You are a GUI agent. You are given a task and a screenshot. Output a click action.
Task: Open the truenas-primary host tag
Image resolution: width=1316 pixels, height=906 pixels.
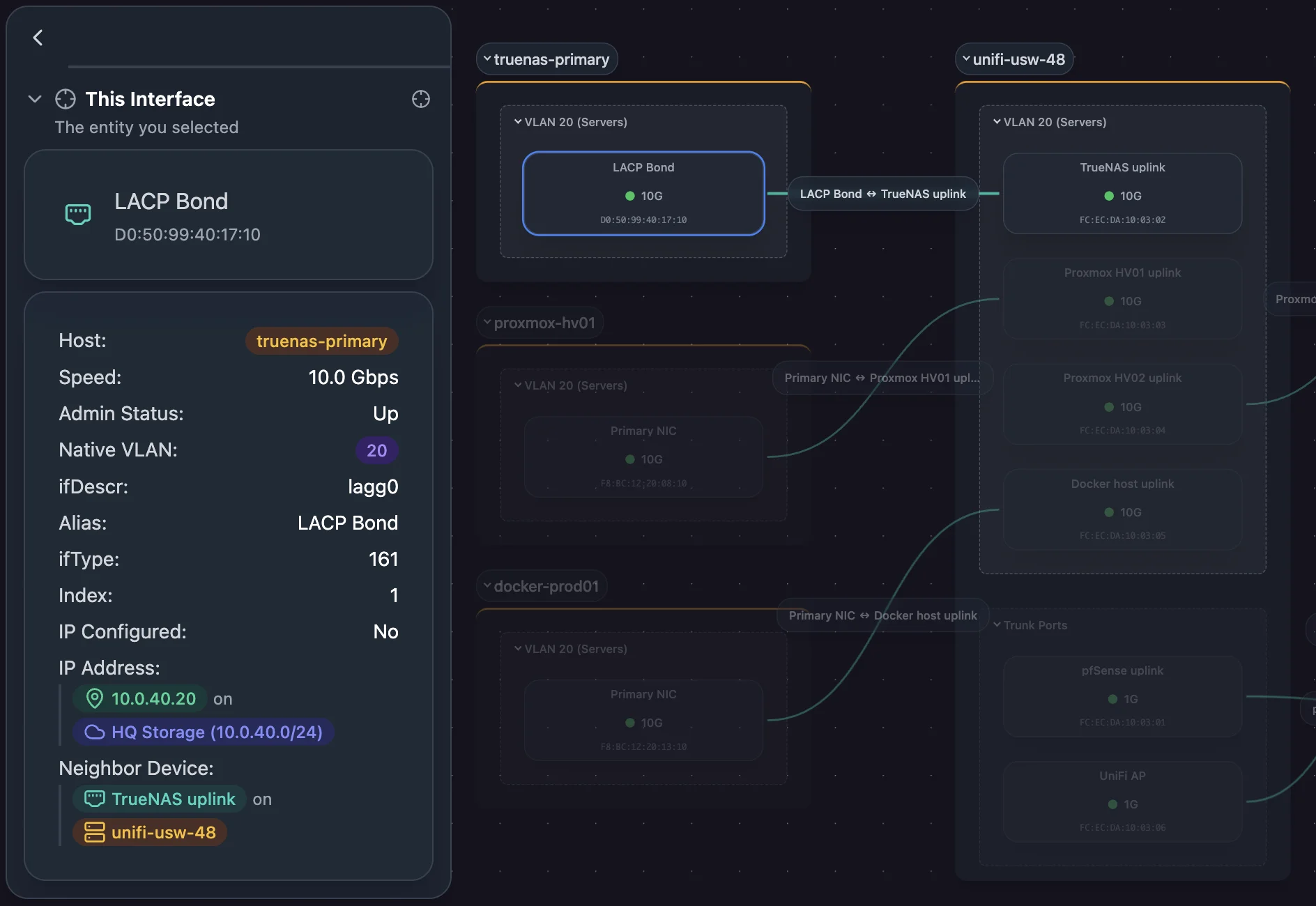point(321,341)
